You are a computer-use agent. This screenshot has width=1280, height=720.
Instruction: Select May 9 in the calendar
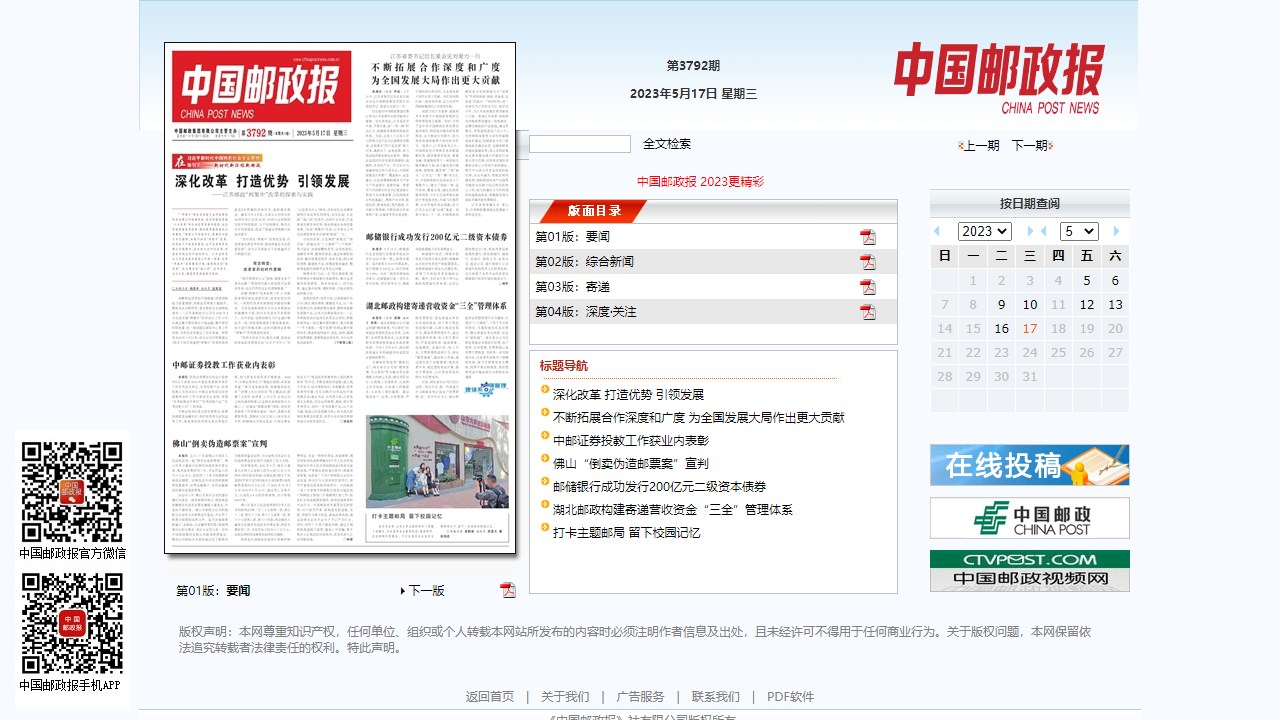tap(1001, 304)
